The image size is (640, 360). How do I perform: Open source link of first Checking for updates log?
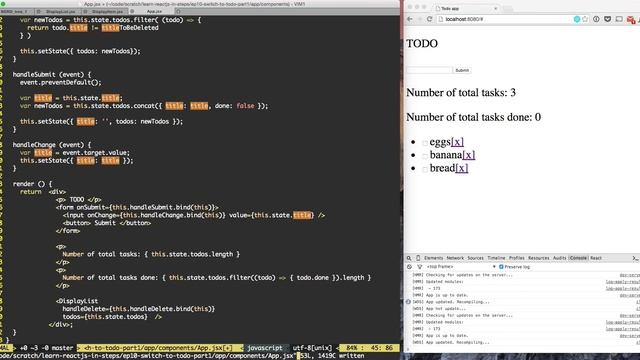[629, 275]
